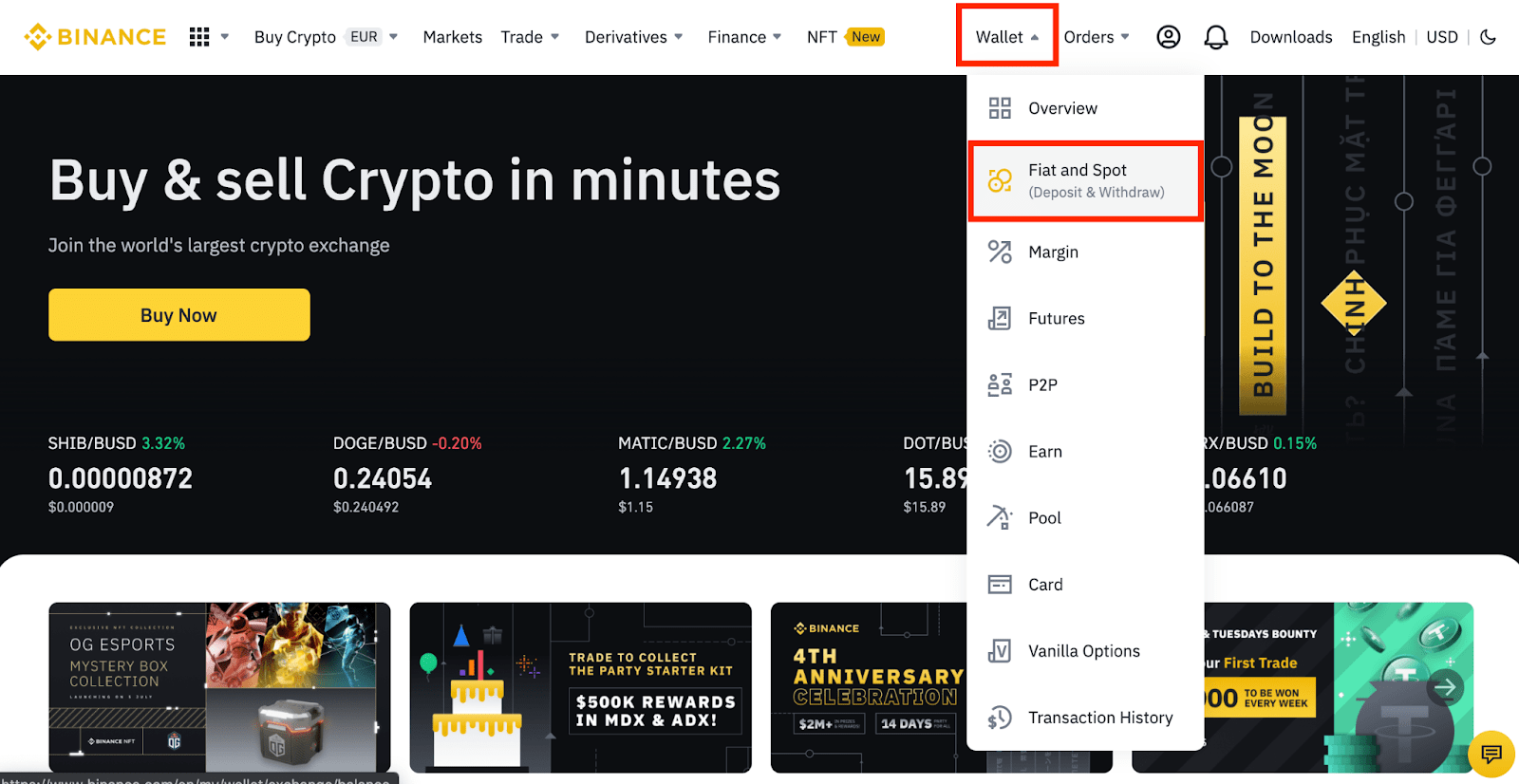The width and height of the screenshot is (1519, 784).
Task: Select Overview in wallet menu
Action: point(1062,108)
